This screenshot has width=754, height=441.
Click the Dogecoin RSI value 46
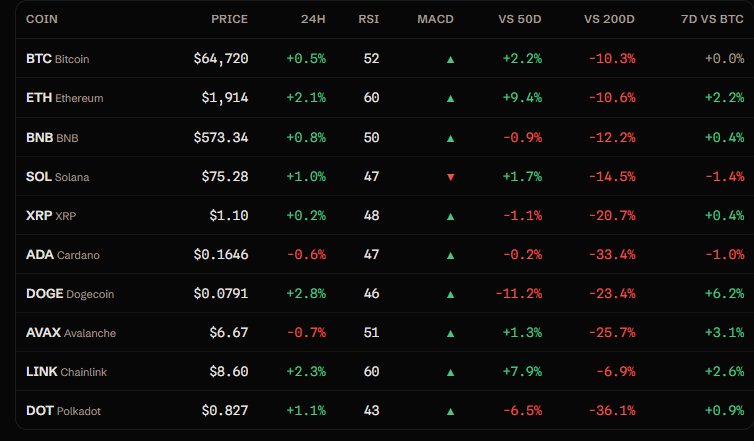point(371,293)
